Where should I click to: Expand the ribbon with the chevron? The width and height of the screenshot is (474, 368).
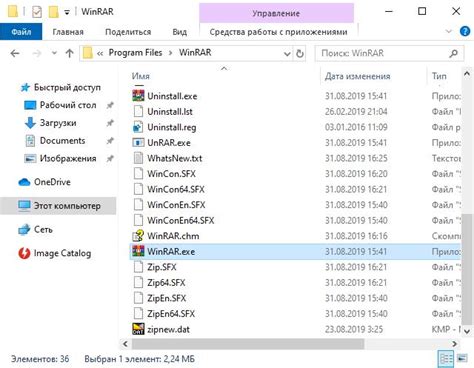tap(448, 32)
